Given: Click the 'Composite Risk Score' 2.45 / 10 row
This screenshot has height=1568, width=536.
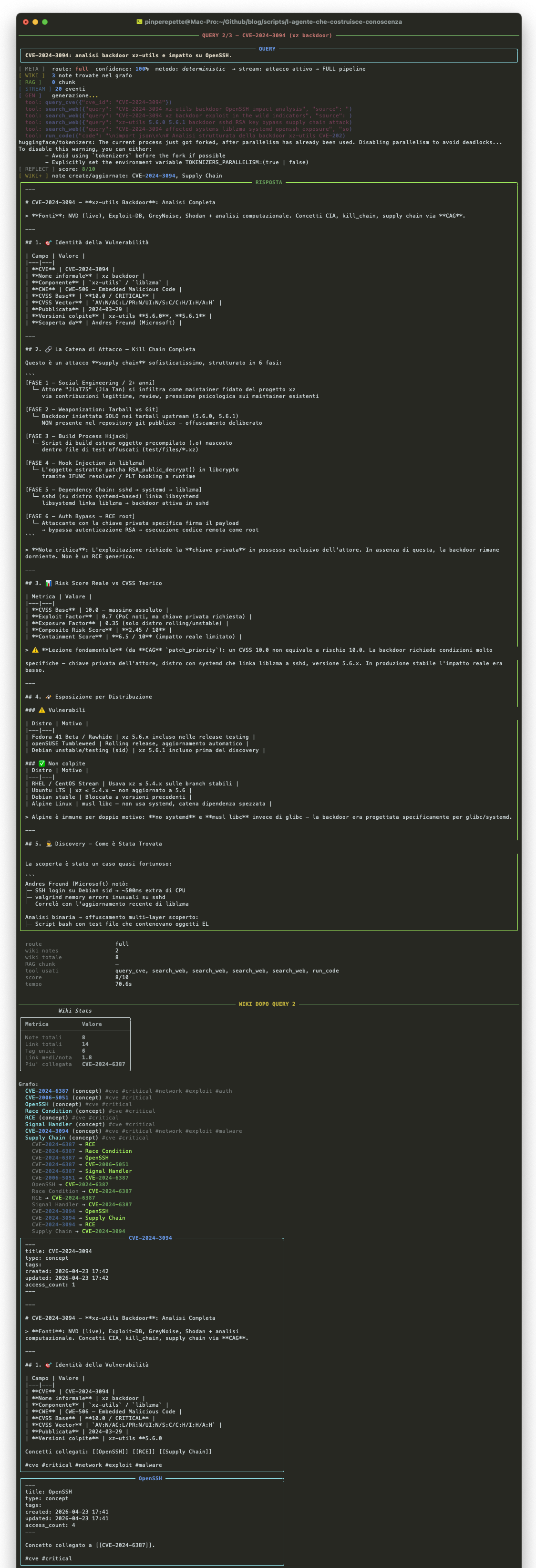Looking at the screenshot, I should (x=99, y=630).
